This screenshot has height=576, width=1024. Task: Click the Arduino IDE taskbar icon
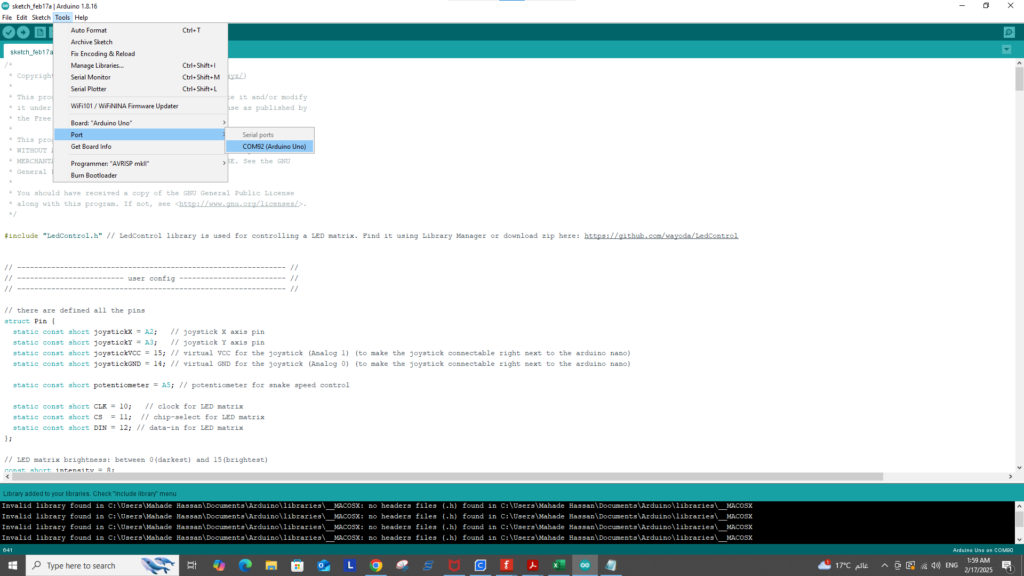(x=585, y=566)
